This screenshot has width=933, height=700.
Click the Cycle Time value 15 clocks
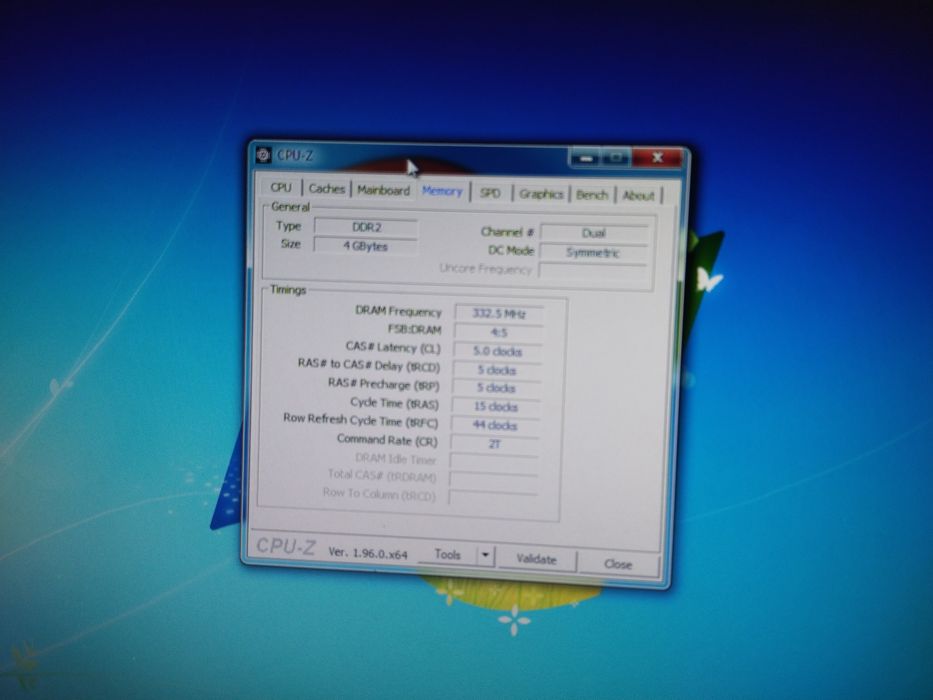(495, 407)
